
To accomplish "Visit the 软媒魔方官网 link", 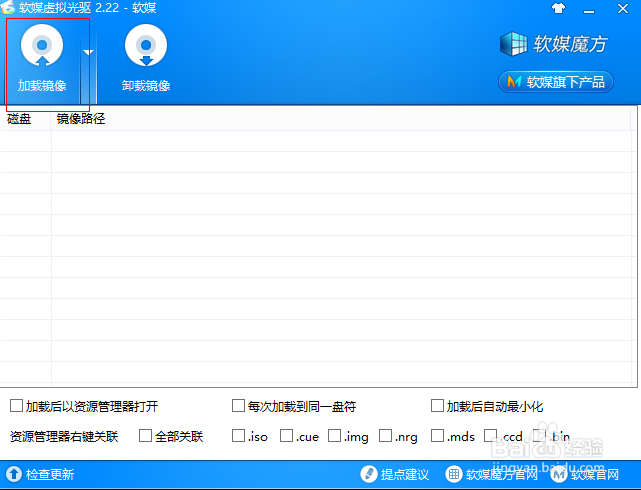I will (502, 474).
